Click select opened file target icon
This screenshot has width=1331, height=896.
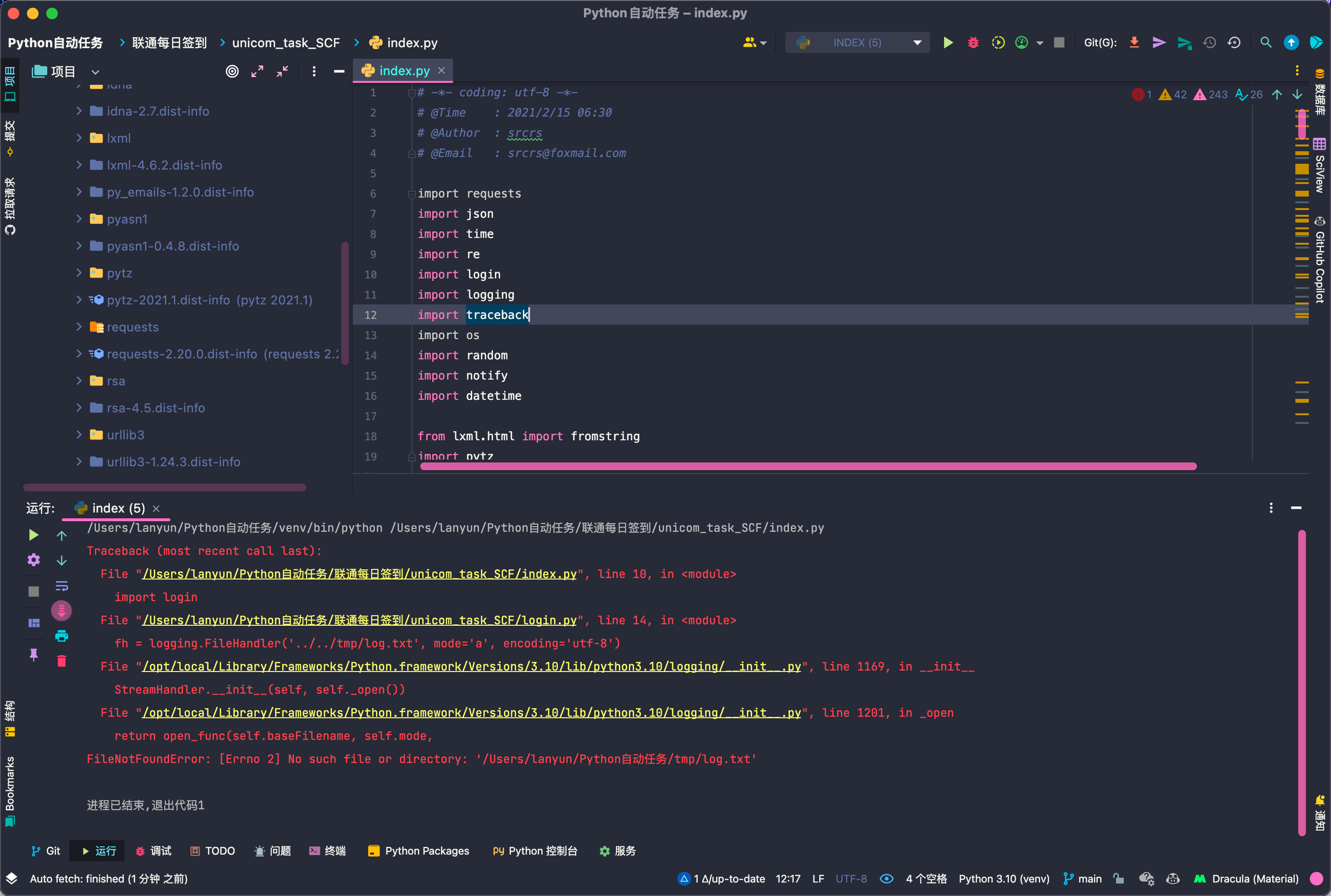[232, 71]
